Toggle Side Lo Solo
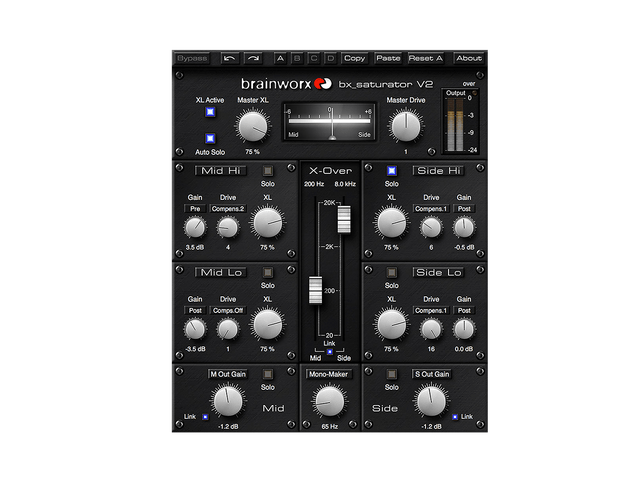 391,273
